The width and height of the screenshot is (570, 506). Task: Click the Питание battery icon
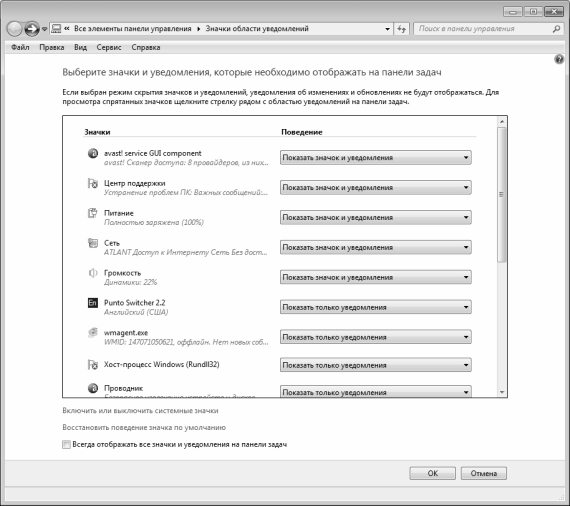click(x=93, y=213)
